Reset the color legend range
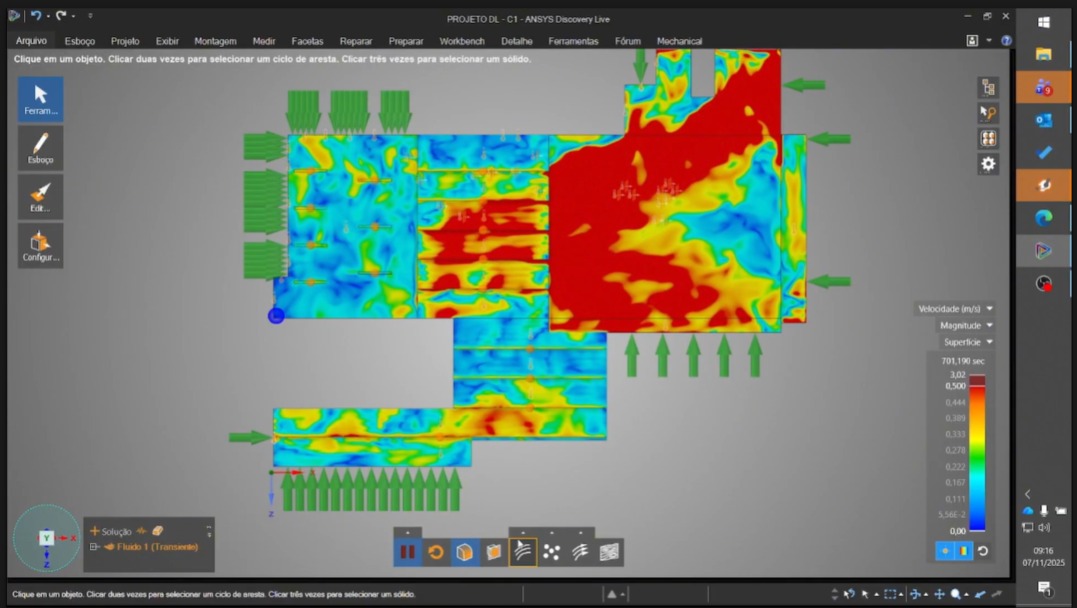This screenshot has height=608, width=1077. (983, 551)
